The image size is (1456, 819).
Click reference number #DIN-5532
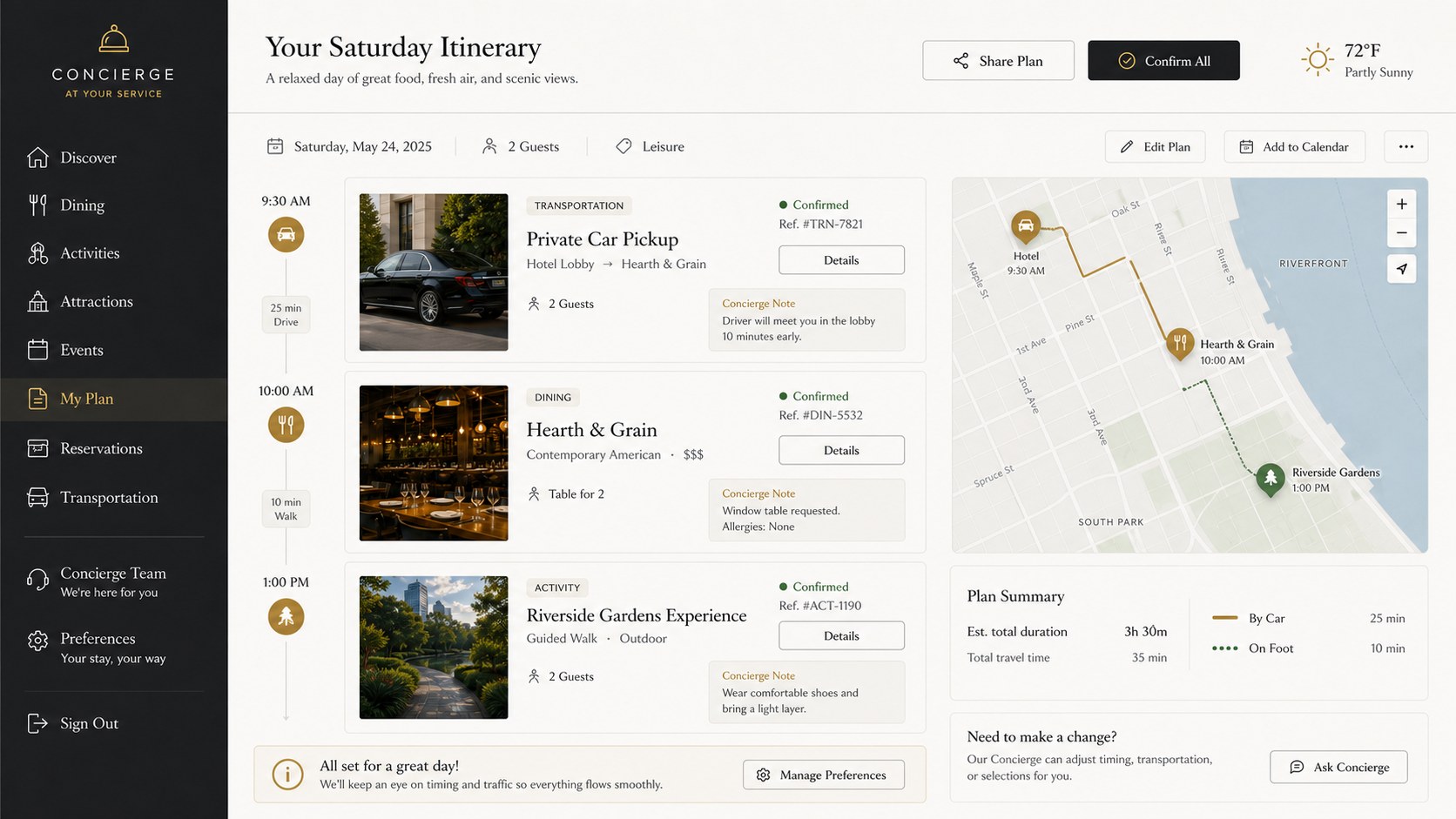point(832,415)
